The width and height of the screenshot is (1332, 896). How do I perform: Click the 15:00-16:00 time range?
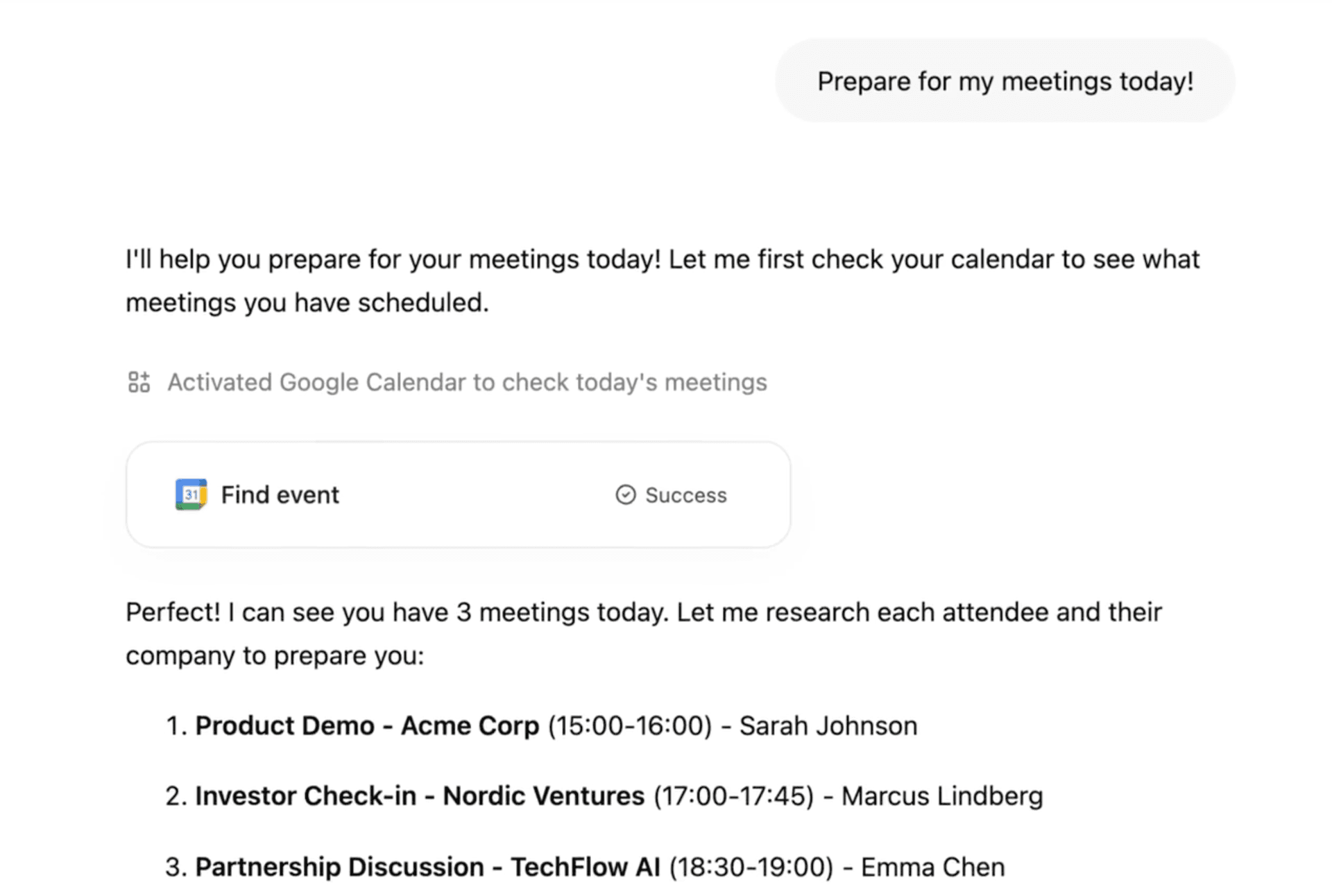[630, 726]
